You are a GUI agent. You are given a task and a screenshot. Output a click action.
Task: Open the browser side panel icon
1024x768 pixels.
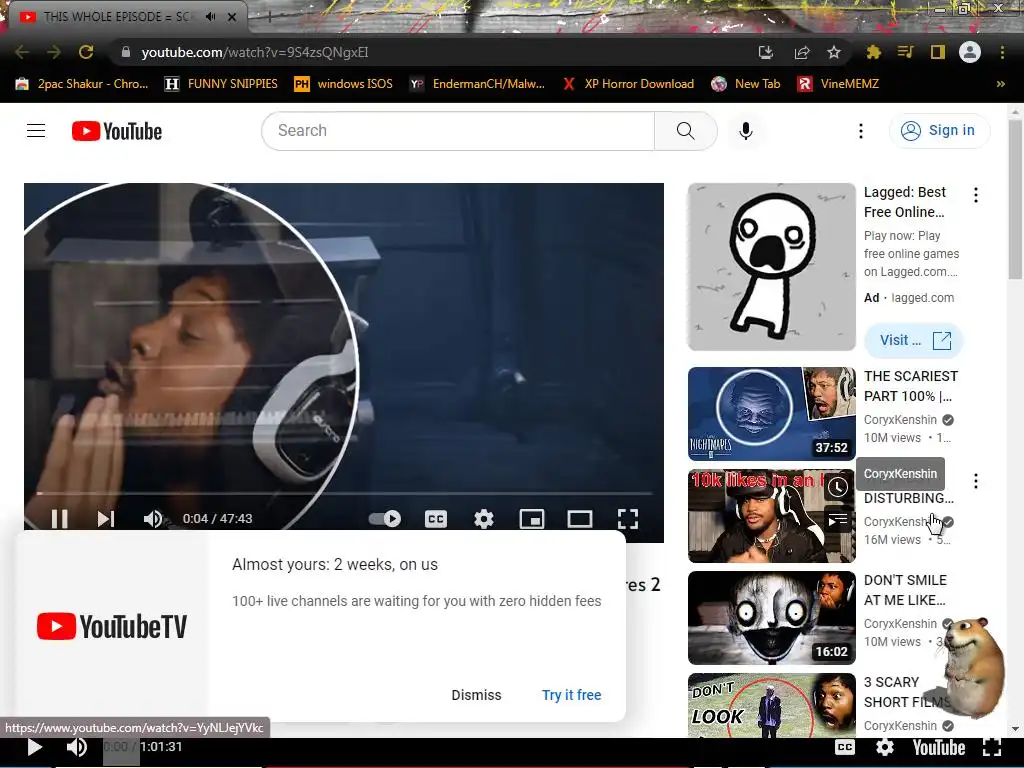pyautogui.click(x=938, y=52)
